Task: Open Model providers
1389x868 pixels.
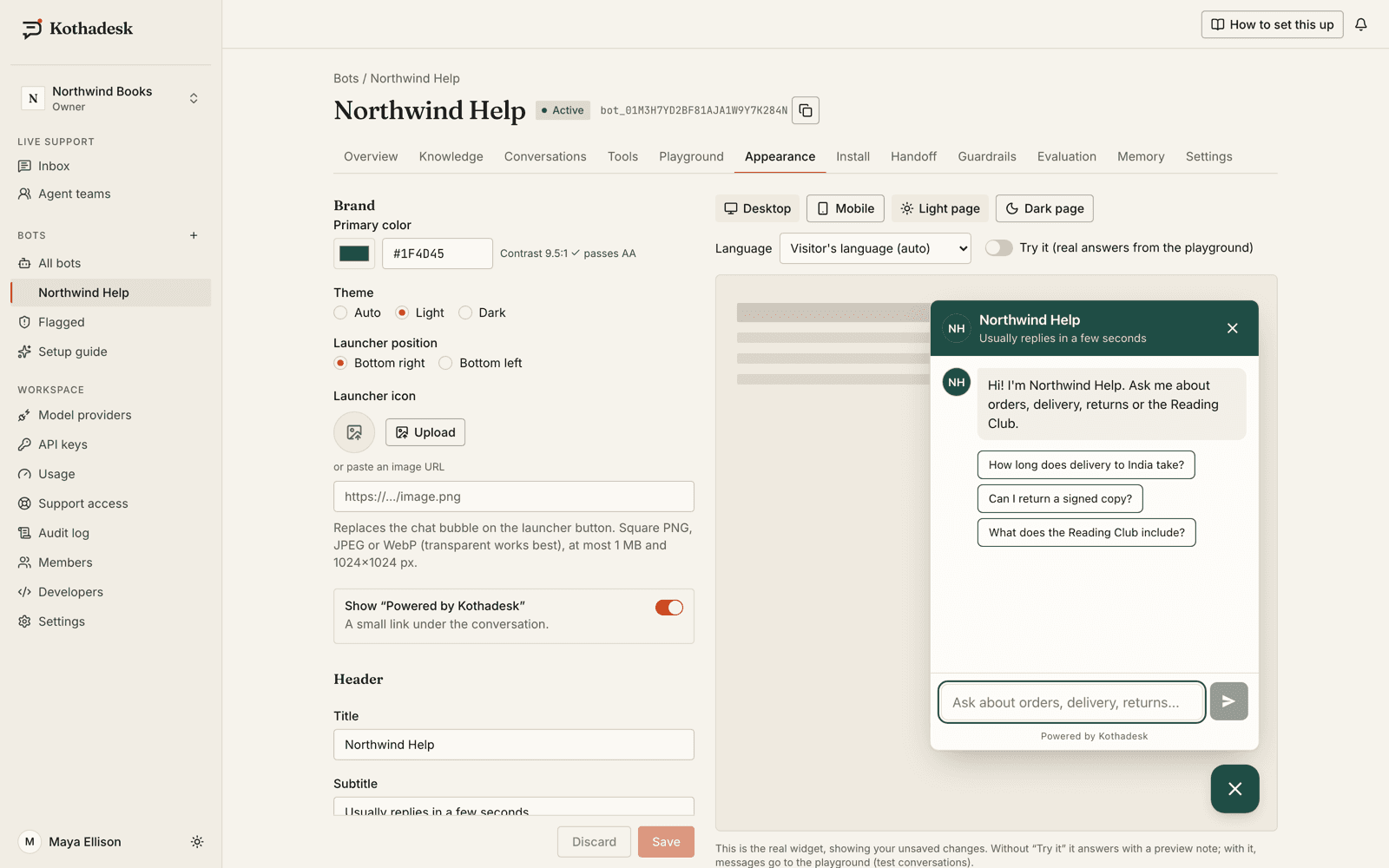Action: (x=110, y=415)
